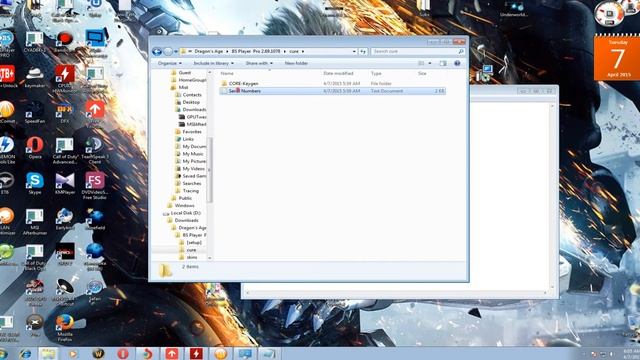Image resolution: width=640 pixels, height=360 pixels.
Task: Open Internet Explorer from taskbar
Action: pyautogui.click(x=25, y=353)
